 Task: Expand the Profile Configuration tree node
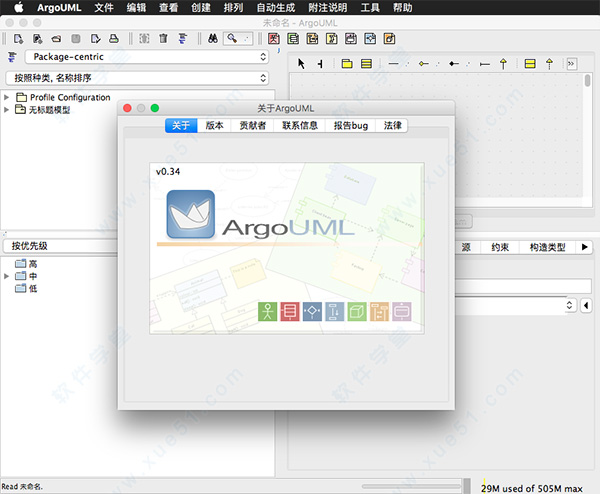click(x=6, y=97)
